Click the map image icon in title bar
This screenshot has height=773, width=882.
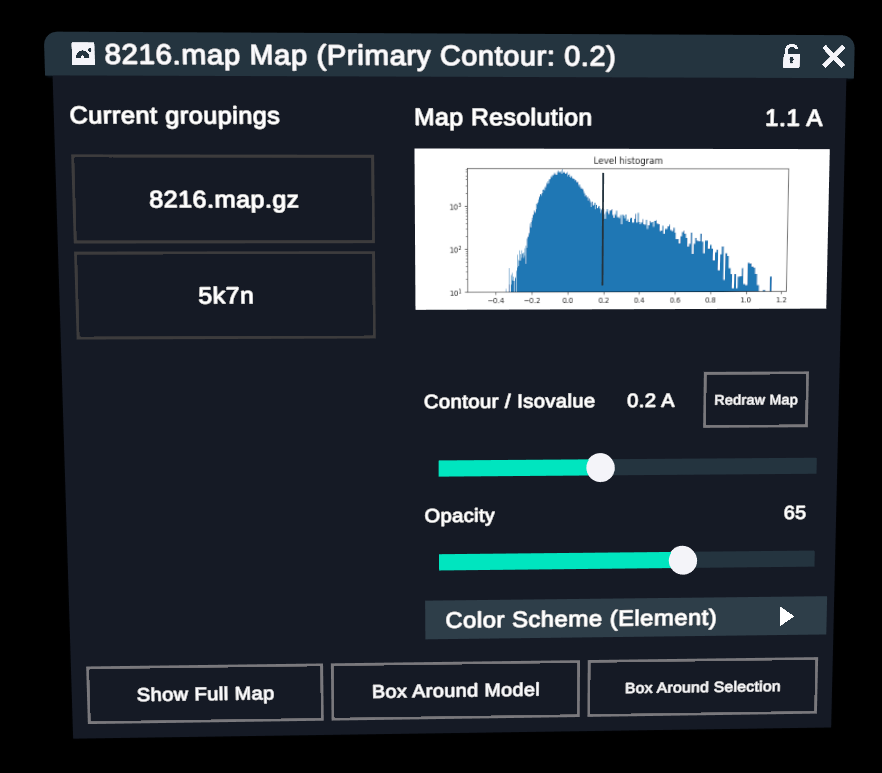[83, 54]
